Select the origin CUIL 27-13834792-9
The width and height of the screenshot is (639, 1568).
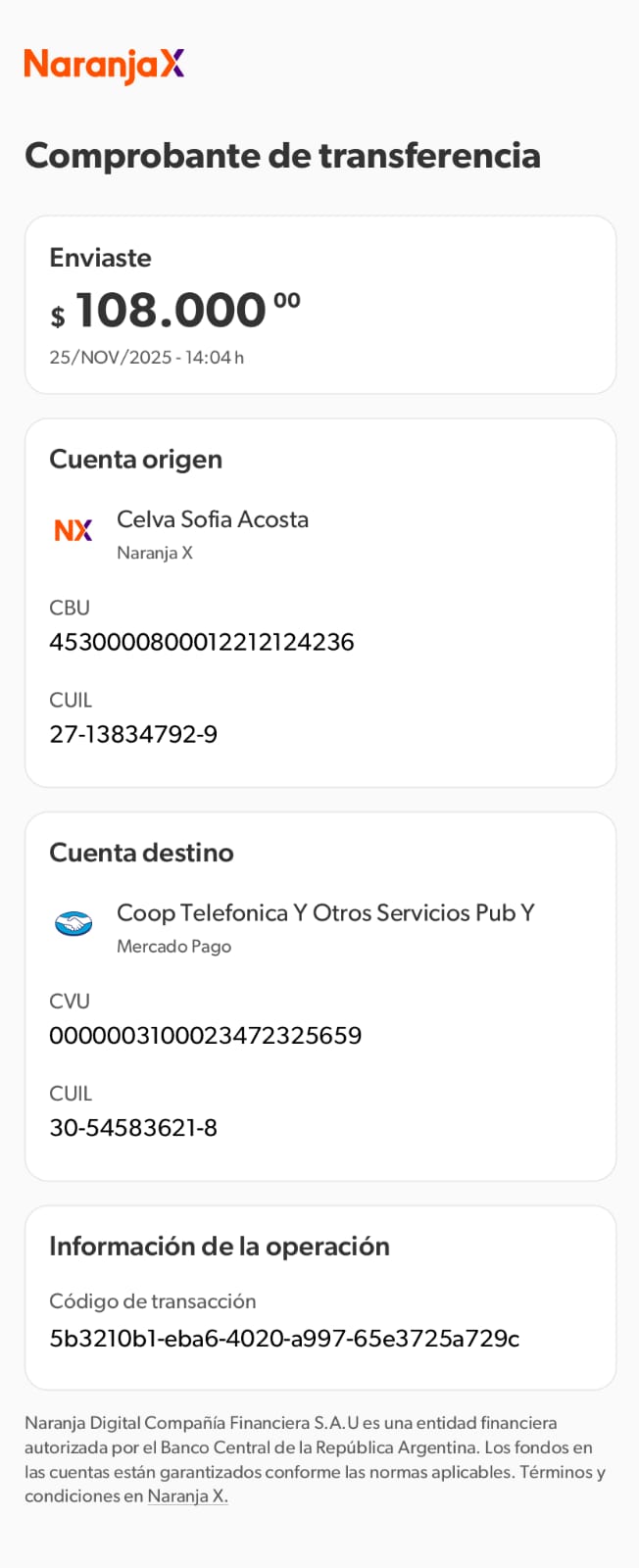coord(133,734)
